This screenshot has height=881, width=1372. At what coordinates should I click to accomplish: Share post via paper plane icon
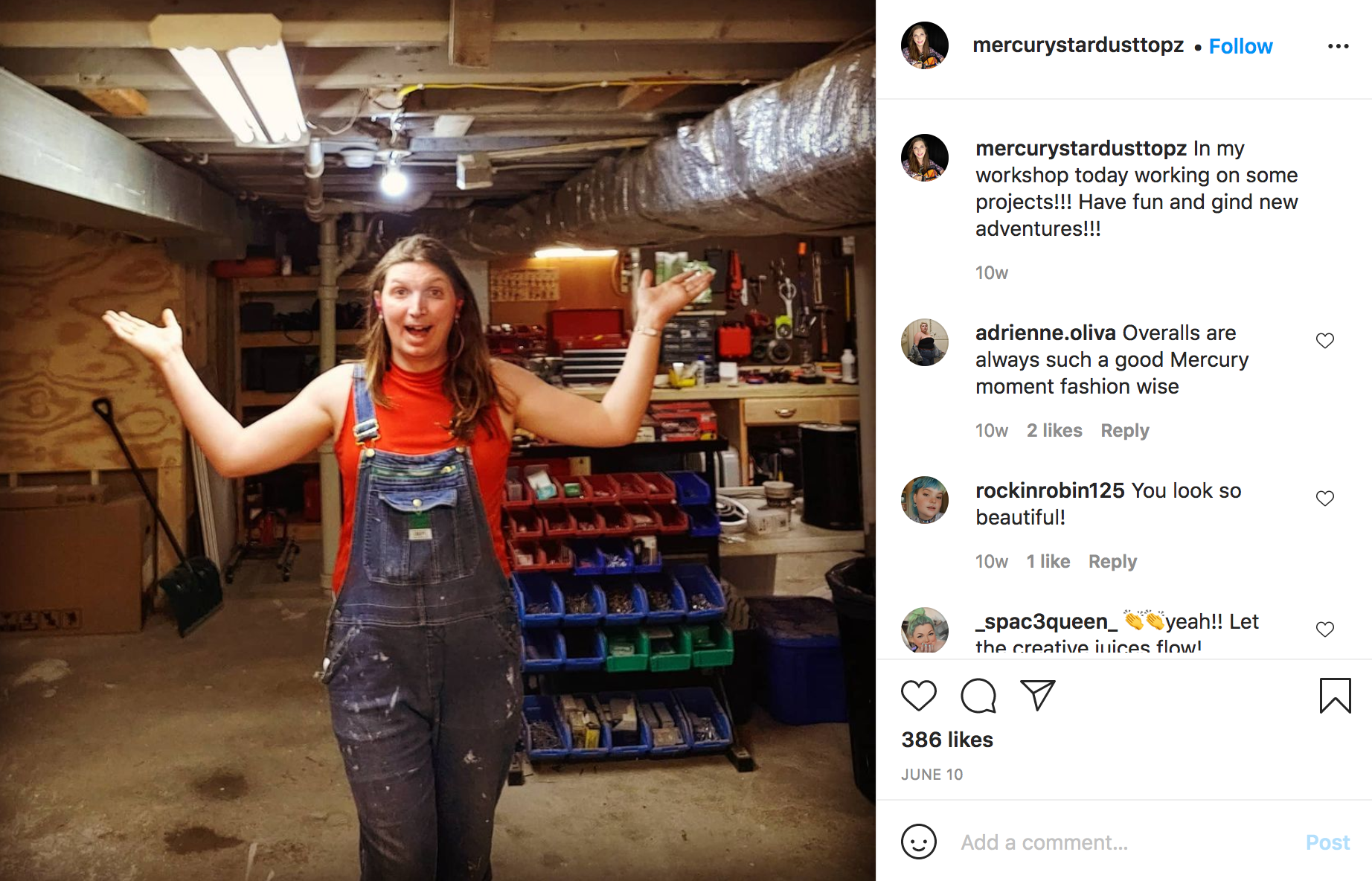[1037, 695]
